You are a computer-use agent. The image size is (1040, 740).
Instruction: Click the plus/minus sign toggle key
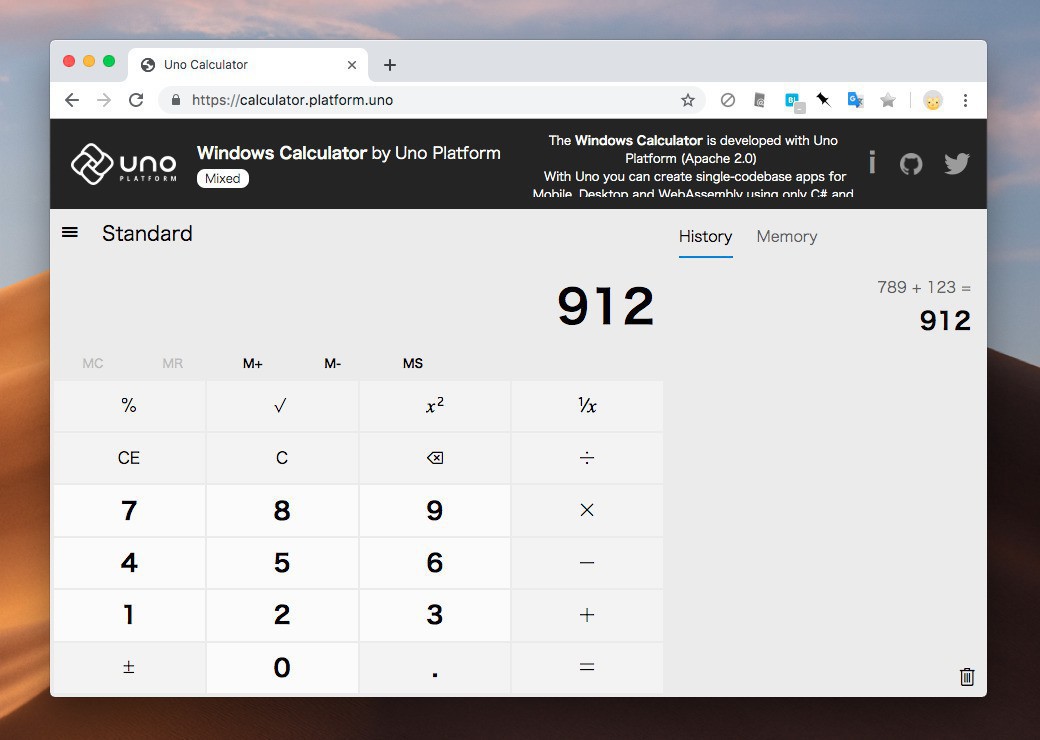pos(129,667)
